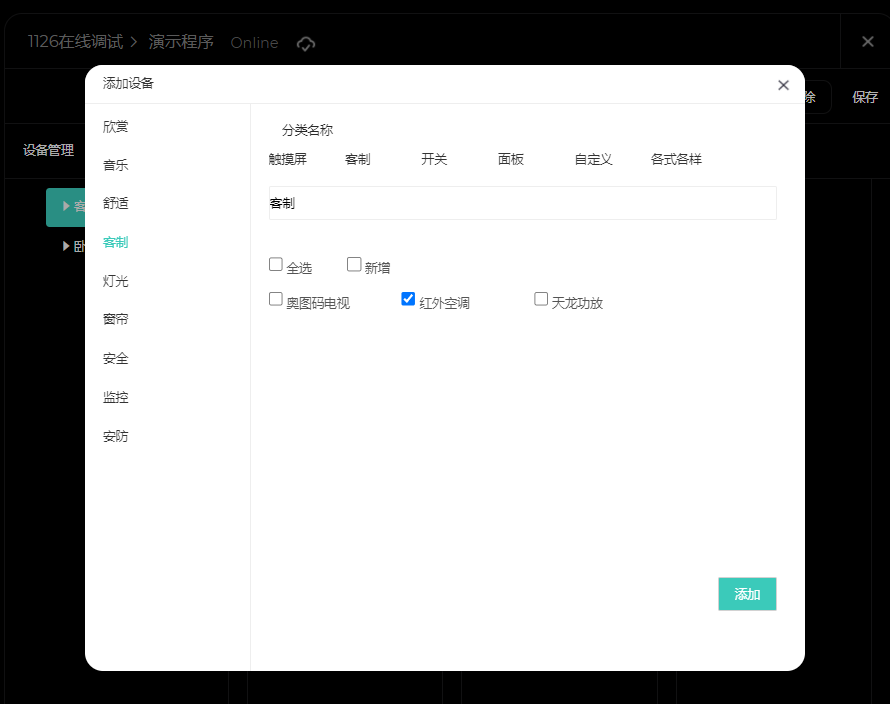This screenshot has width=890, height=704.
Task: Click the category name text field
Action: pyautogui.click(x=522, y=203)
